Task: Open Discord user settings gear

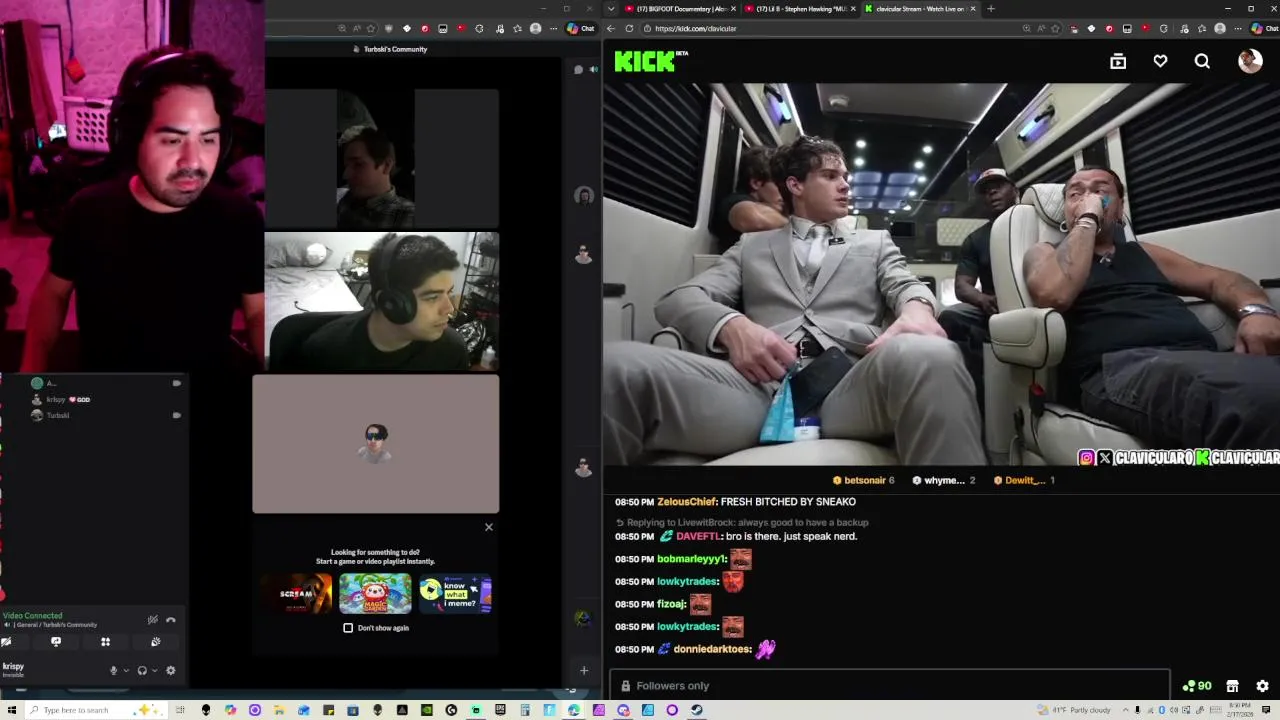Action: (170, 671)
